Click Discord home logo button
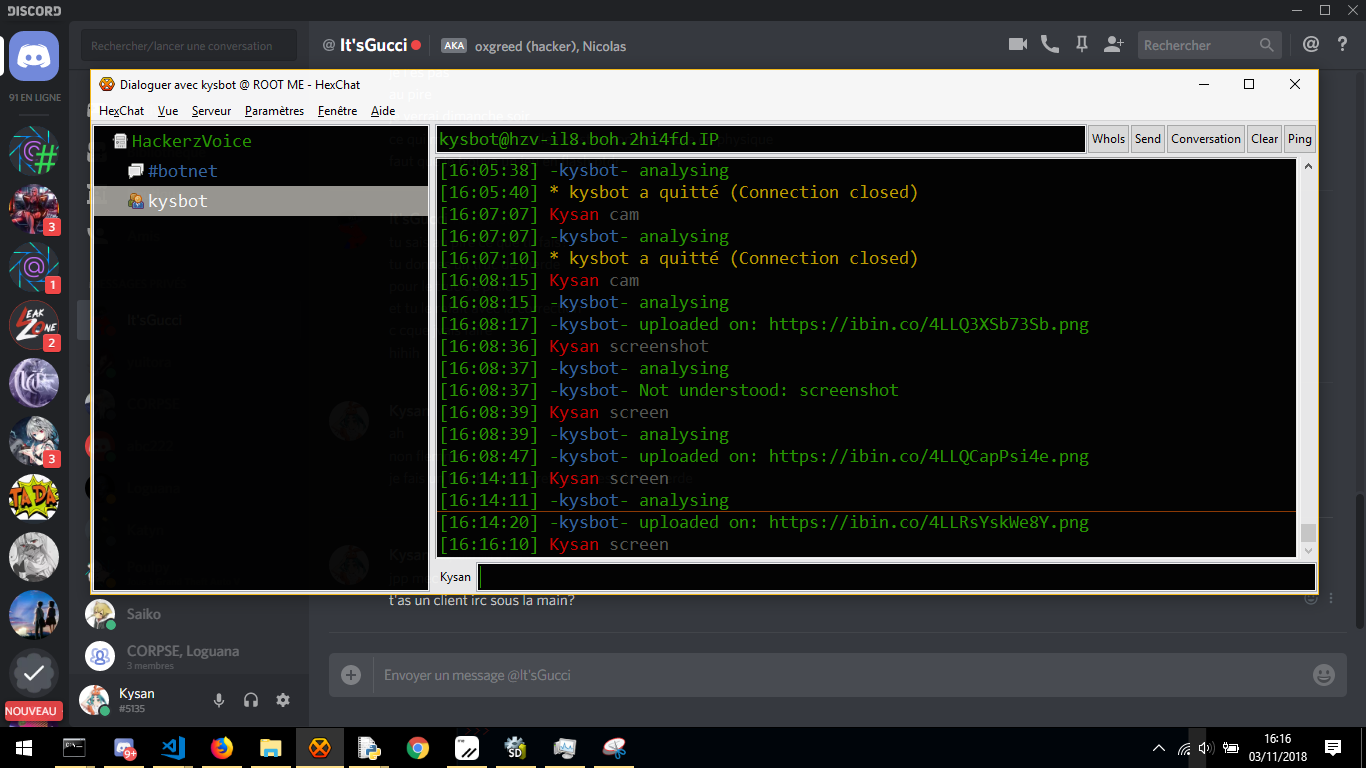Image resolution: width=1366 pixels, height=768 pixels. coord(34,55)
